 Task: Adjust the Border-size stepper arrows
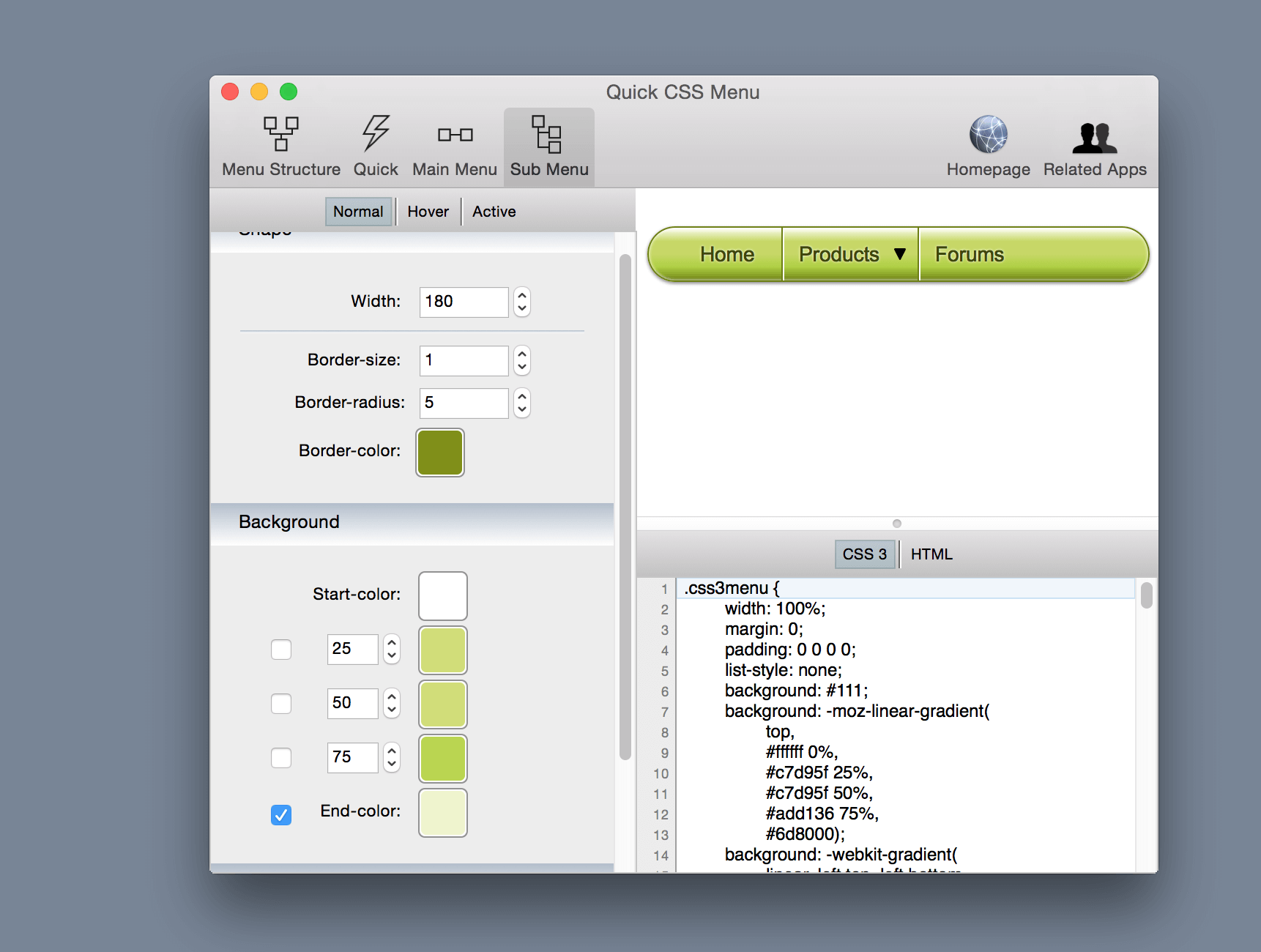[521, 360]
